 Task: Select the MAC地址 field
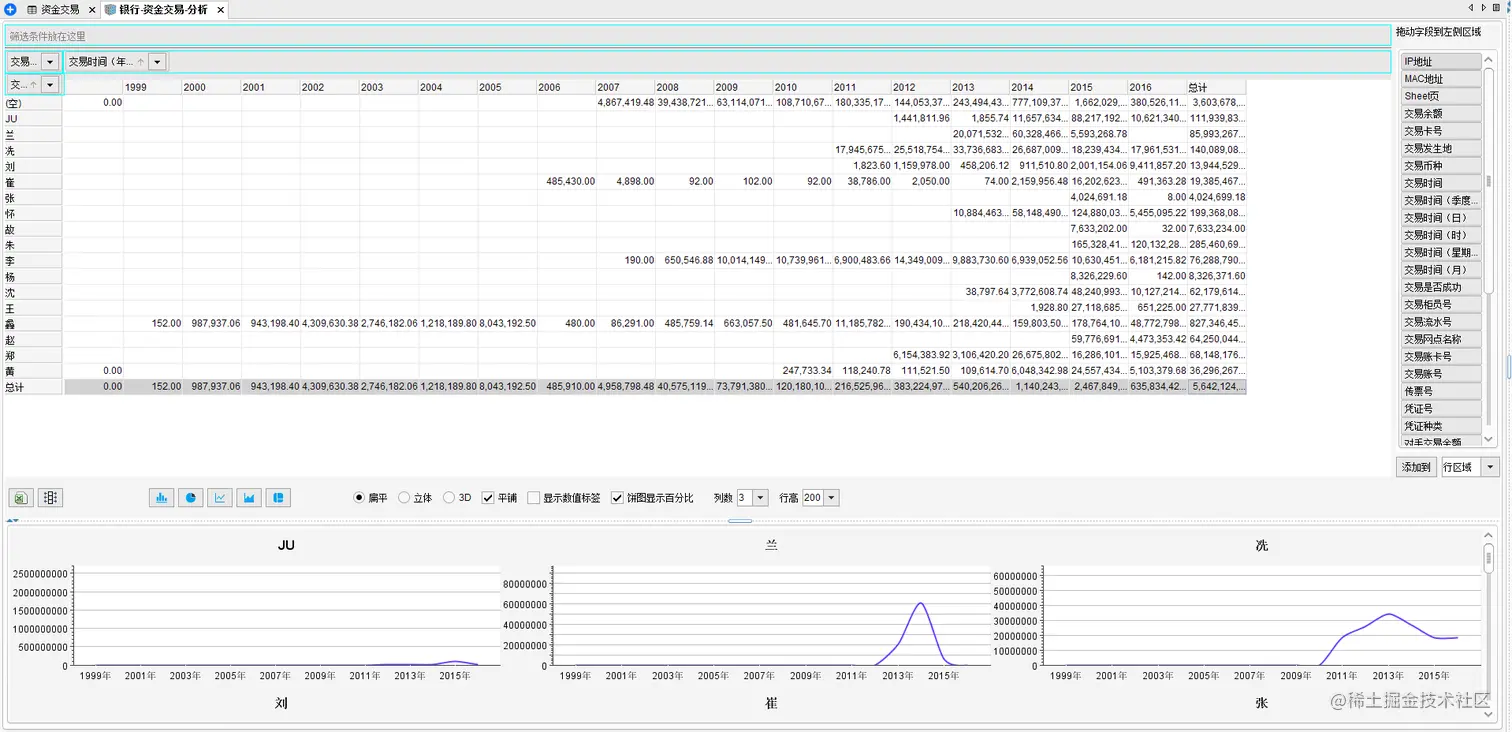coord(1441,79)
